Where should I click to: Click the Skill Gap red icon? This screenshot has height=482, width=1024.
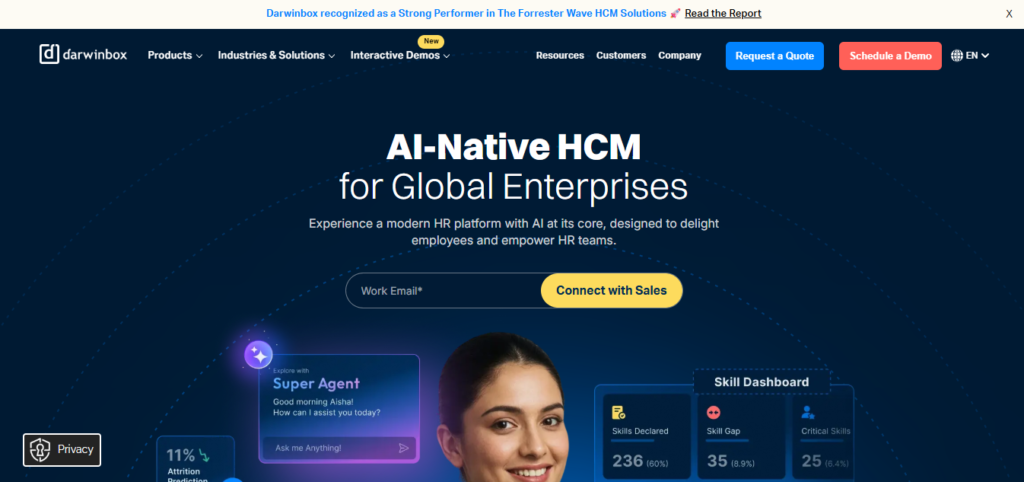713,413
